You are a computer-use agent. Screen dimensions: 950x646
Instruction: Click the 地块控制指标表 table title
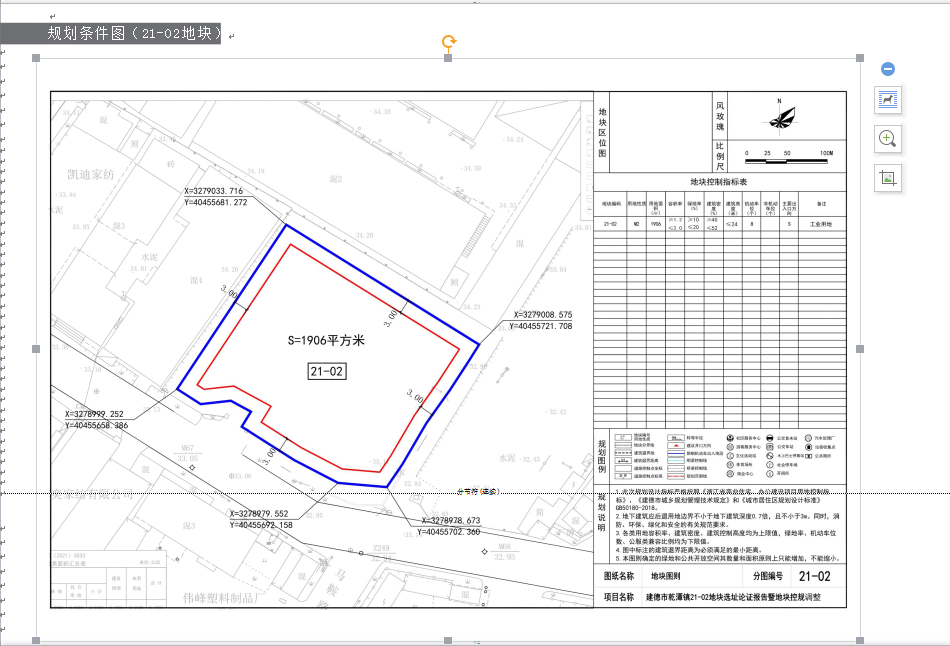pos(718,182)
